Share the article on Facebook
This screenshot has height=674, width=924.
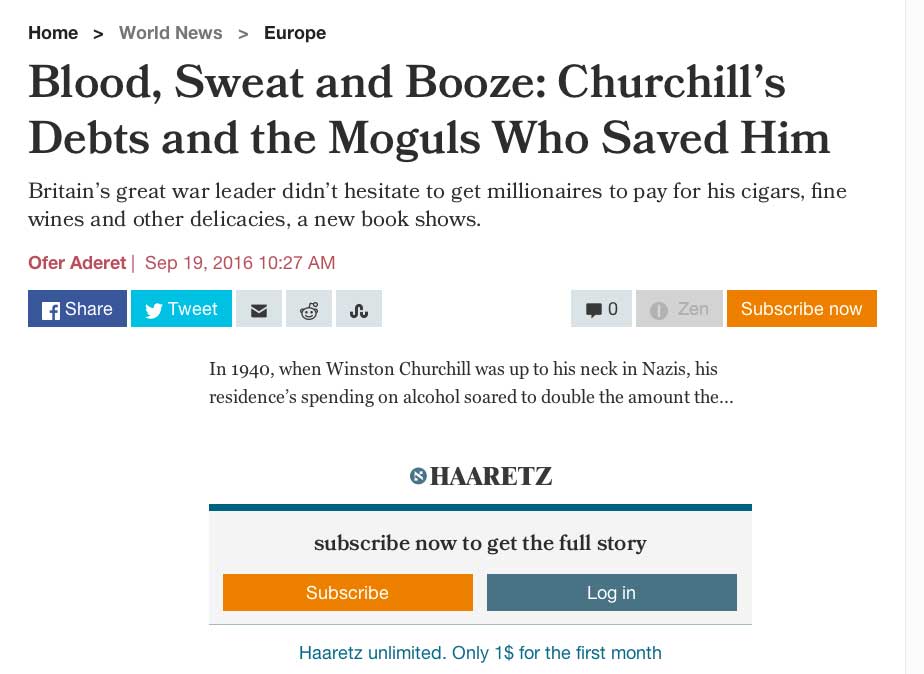click(77, 309)
